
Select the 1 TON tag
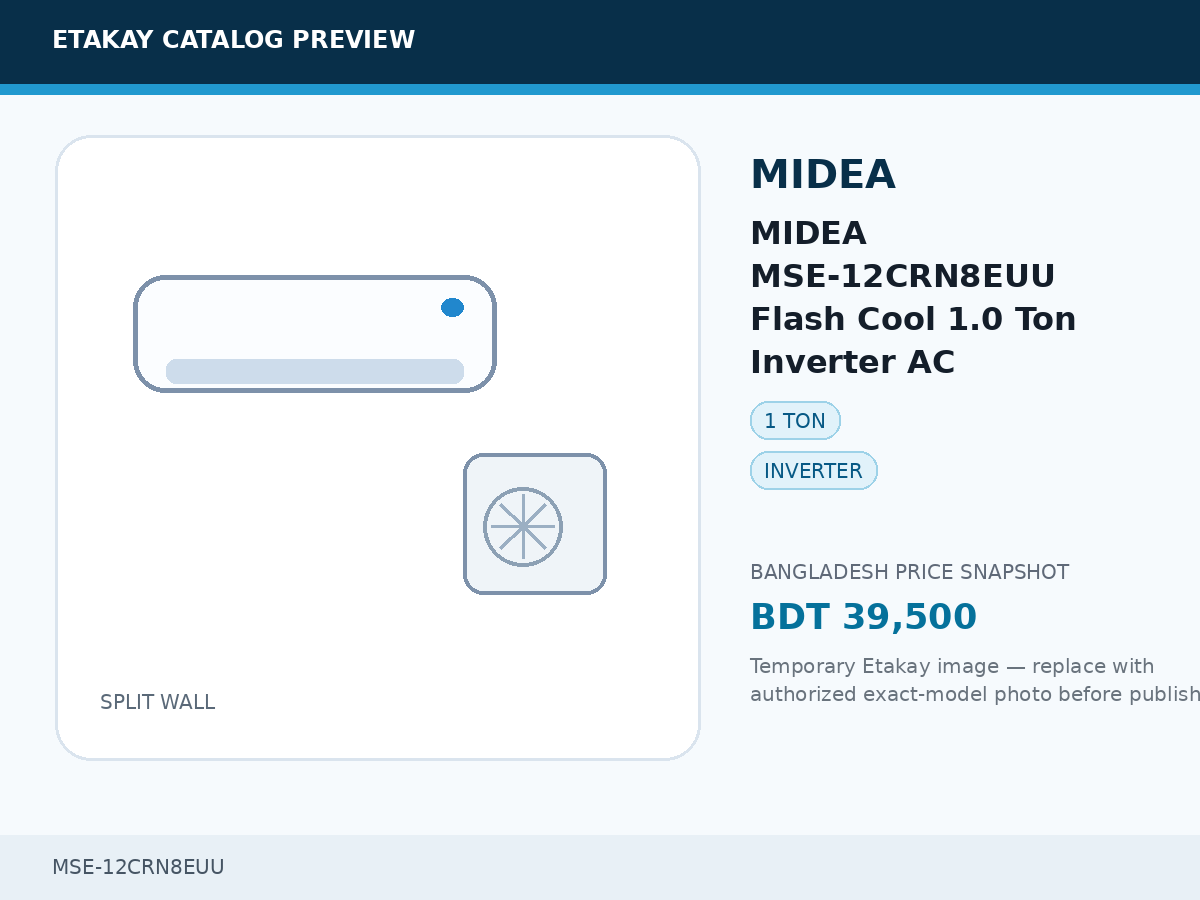(x=795, y=421)
